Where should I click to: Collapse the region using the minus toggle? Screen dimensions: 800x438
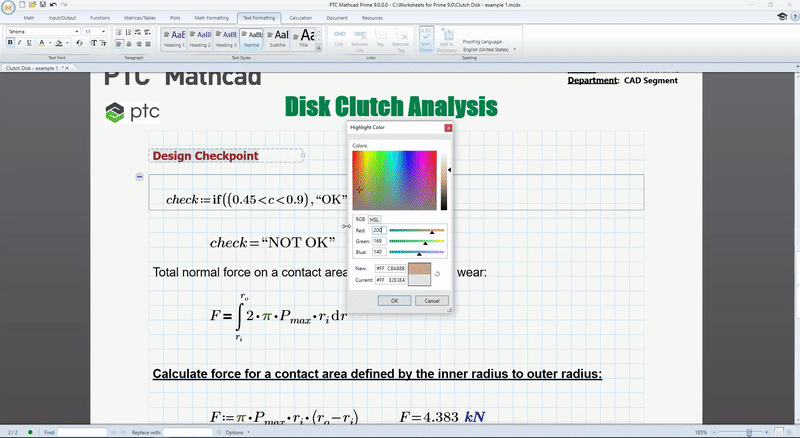pos(138,177)
